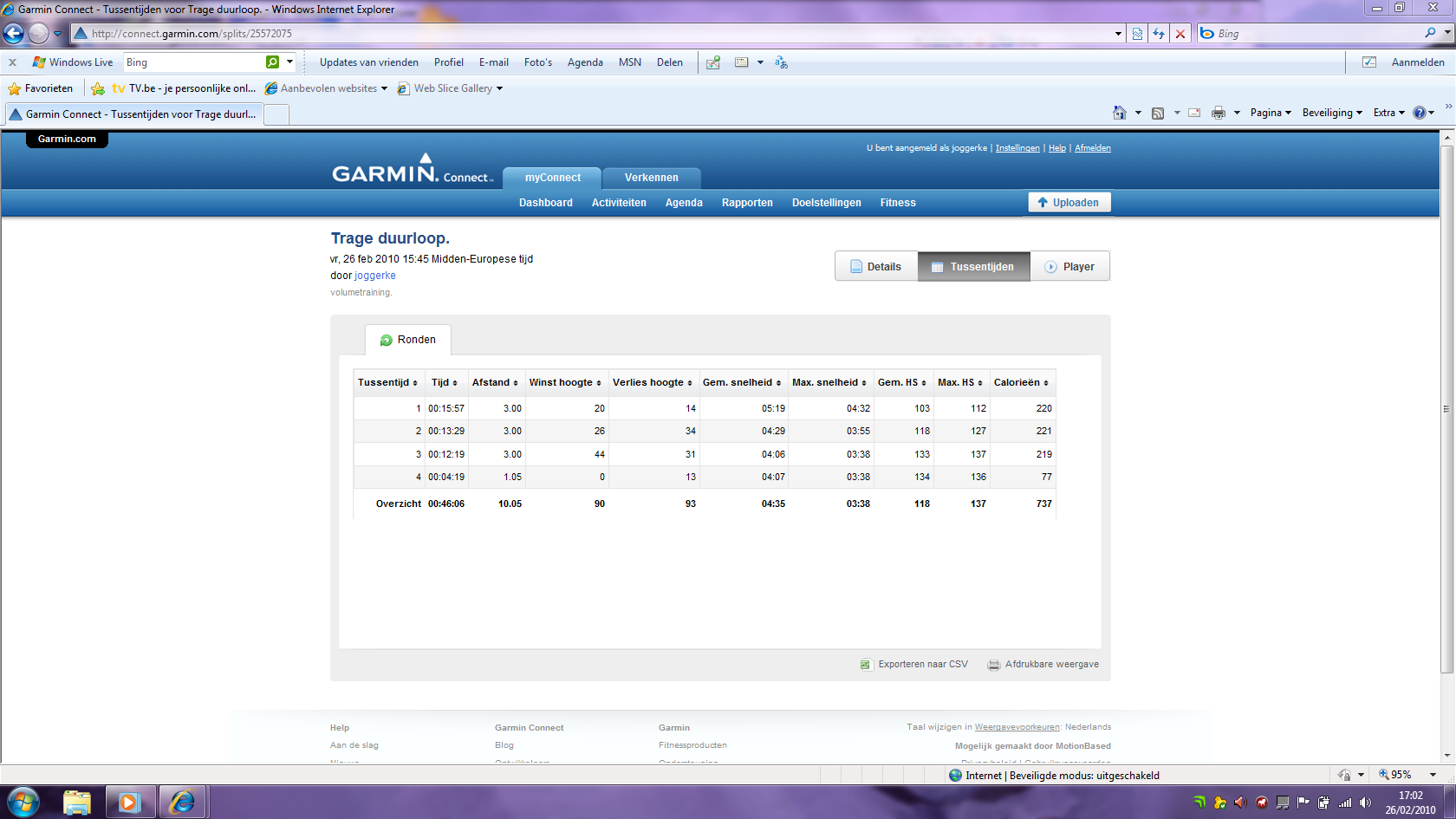Click Aanmelden in Windows Live toolbar
Image resolution: width=1456 pixels, height=819 pixels.
[1418, 62]
